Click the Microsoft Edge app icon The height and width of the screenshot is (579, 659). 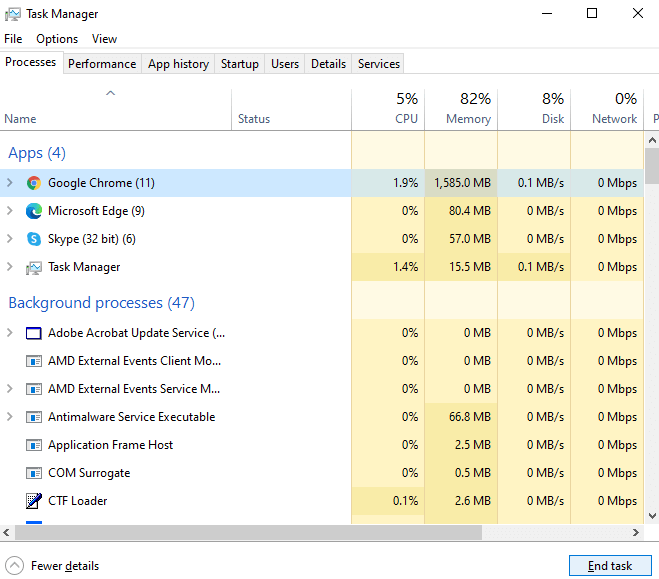(34, 211)
